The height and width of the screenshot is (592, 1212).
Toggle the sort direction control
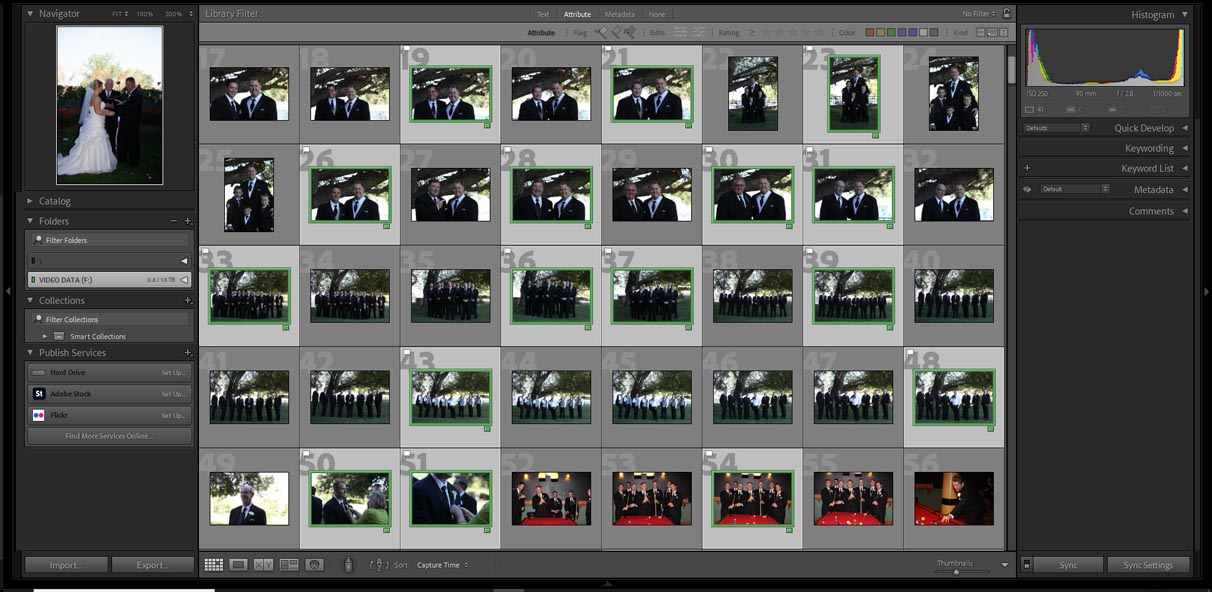pos(379,565)
